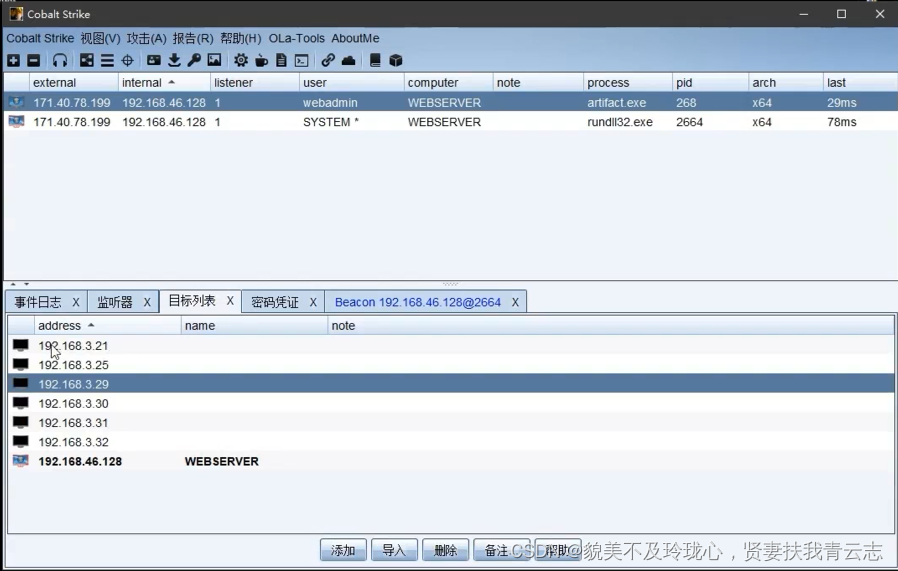Open credentials via the ID card icon

[x=153, y=60]
